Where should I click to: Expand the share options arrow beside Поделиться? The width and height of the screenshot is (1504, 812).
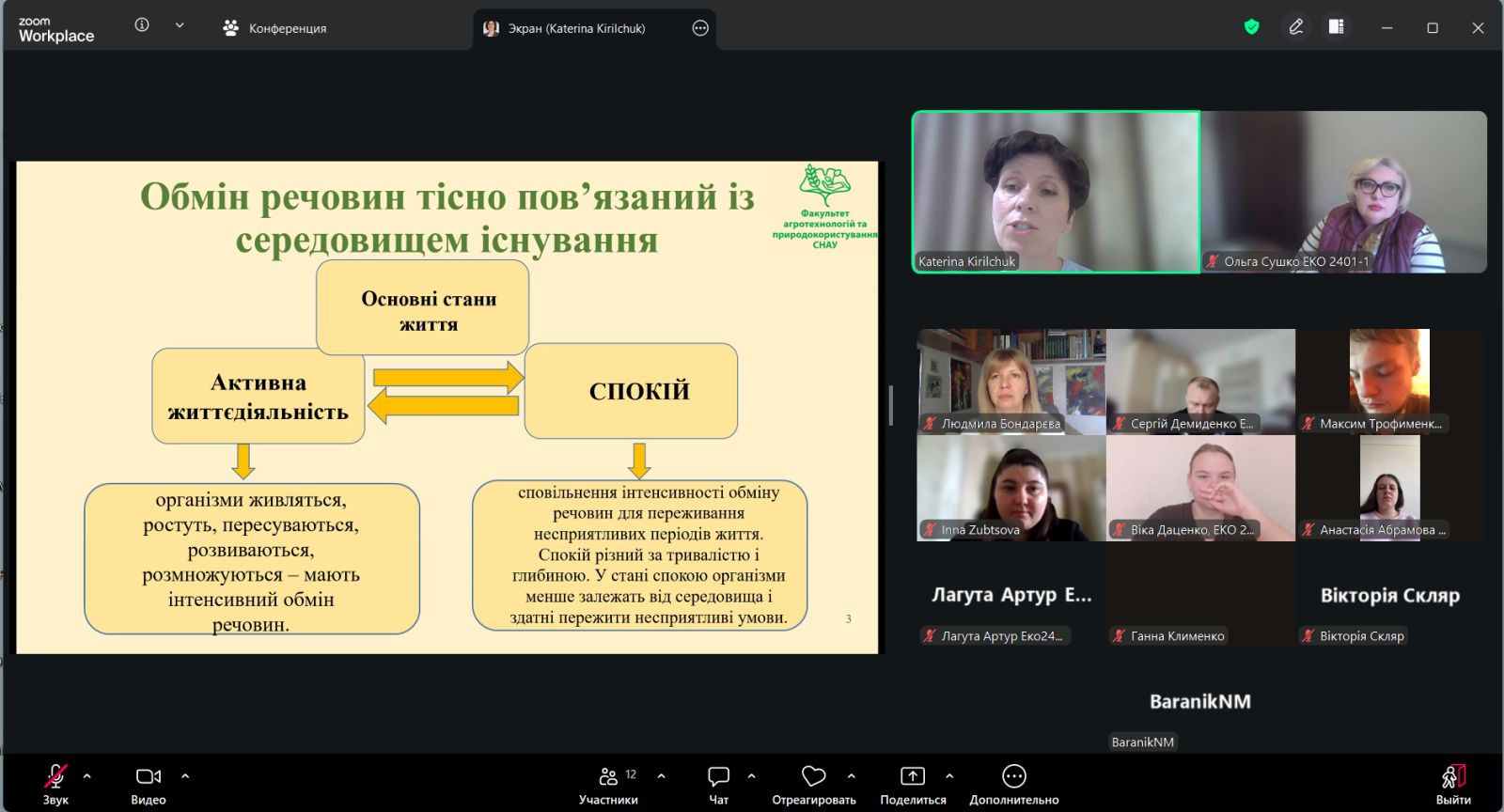(x=949, y=776)
